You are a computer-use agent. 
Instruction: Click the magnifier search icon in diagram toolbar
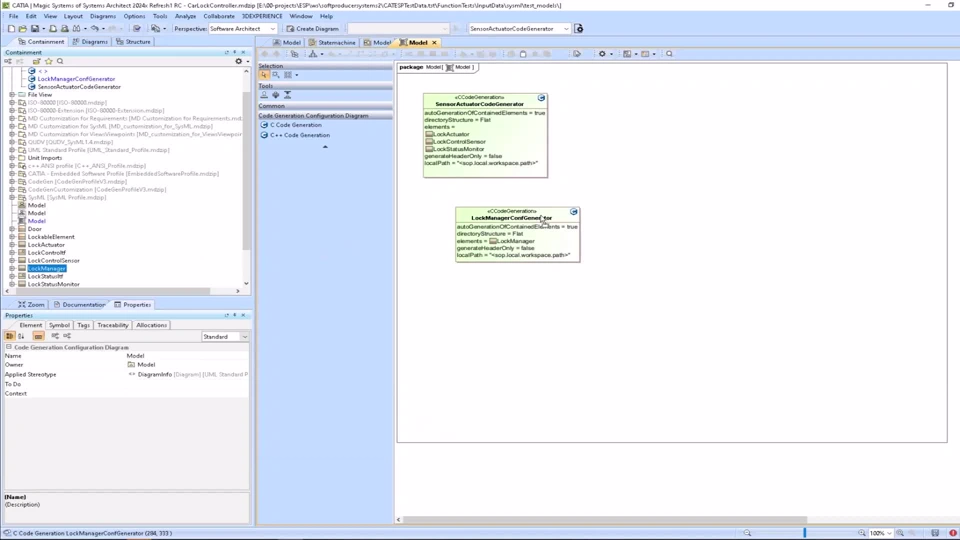pyautogui.click(x=669, y=54)
